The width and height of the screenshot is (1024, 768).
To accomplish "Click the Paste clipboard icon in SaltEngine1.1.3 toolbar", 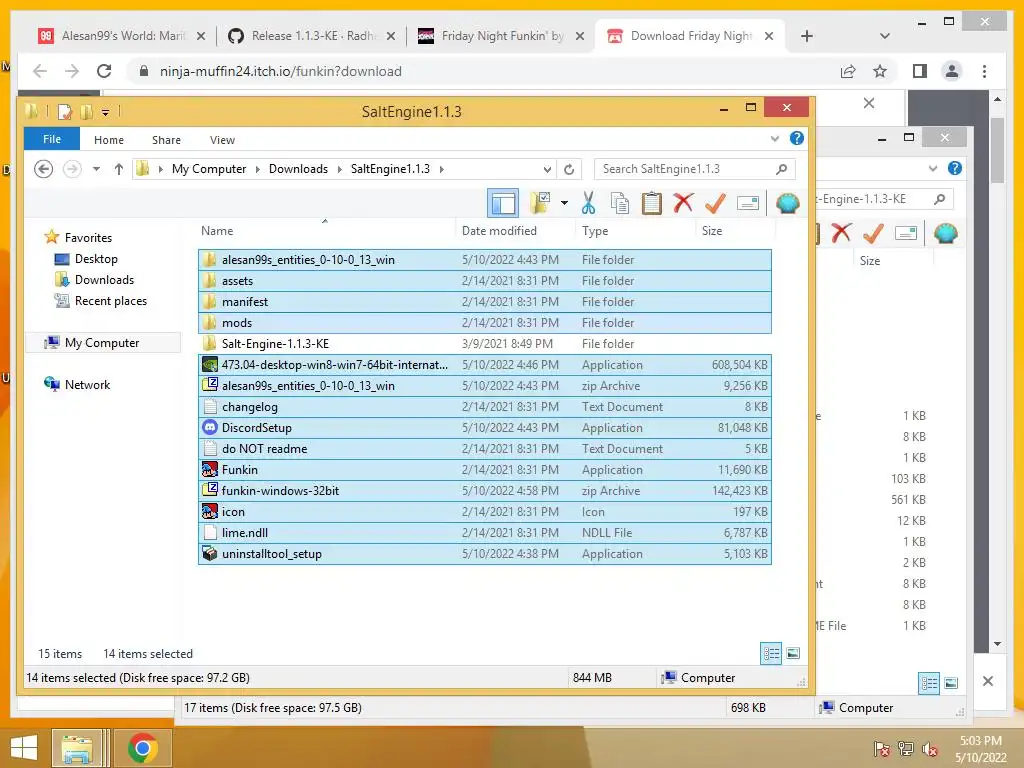I will [x=651, y=203].
